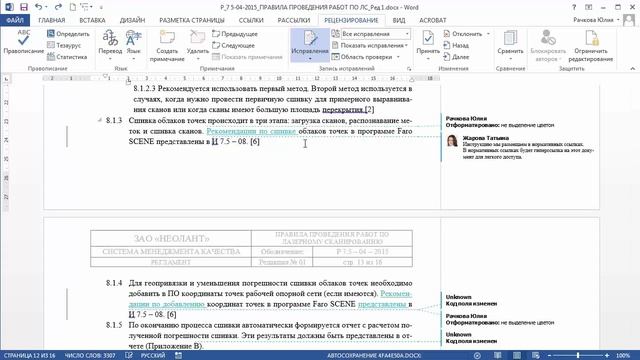Viewport: 640px width, 360px height.
Task: Switch to the ACROBAT tab
Action: pyautogui.click(x=433, y=20)
